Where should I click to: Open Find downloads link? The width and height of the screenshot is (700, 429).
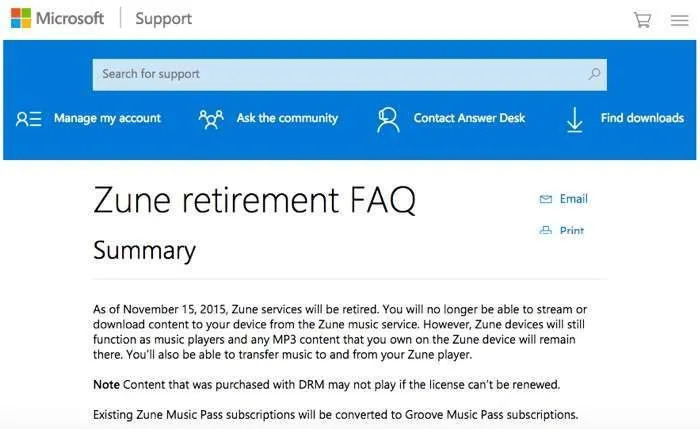[642, 118]
